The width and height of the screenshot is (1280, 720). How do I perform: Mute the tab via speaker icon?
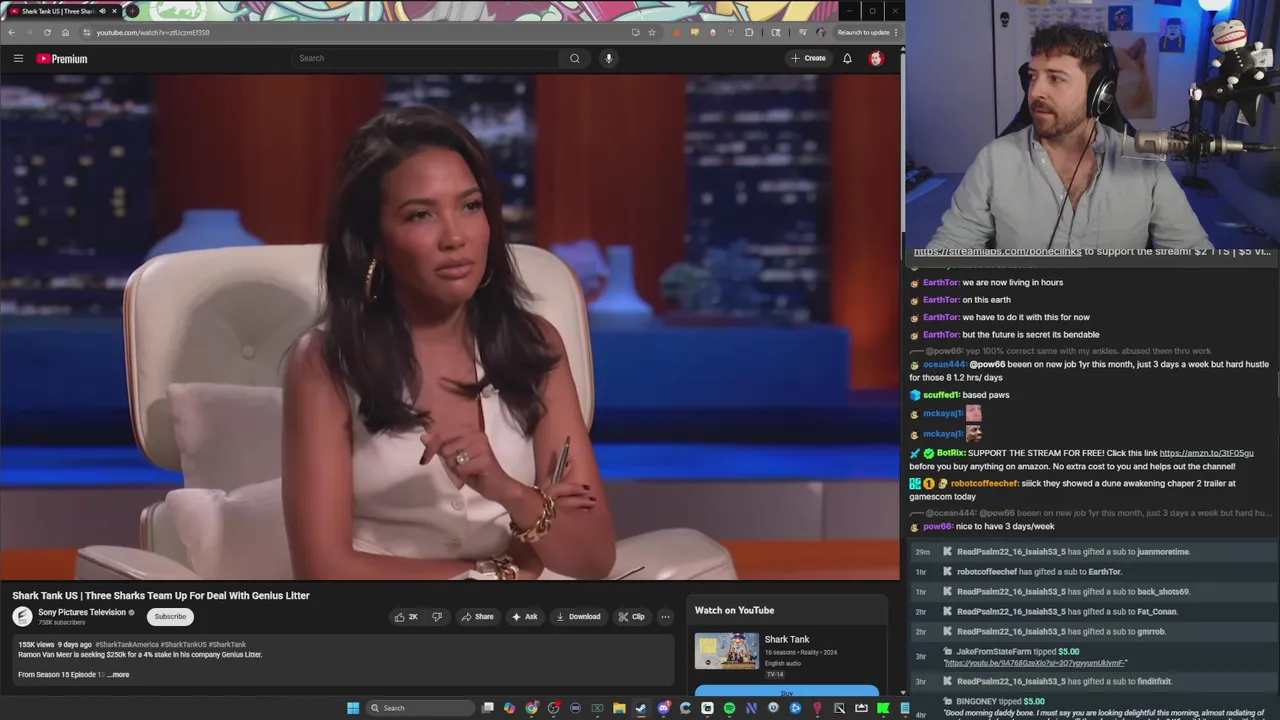102,11
